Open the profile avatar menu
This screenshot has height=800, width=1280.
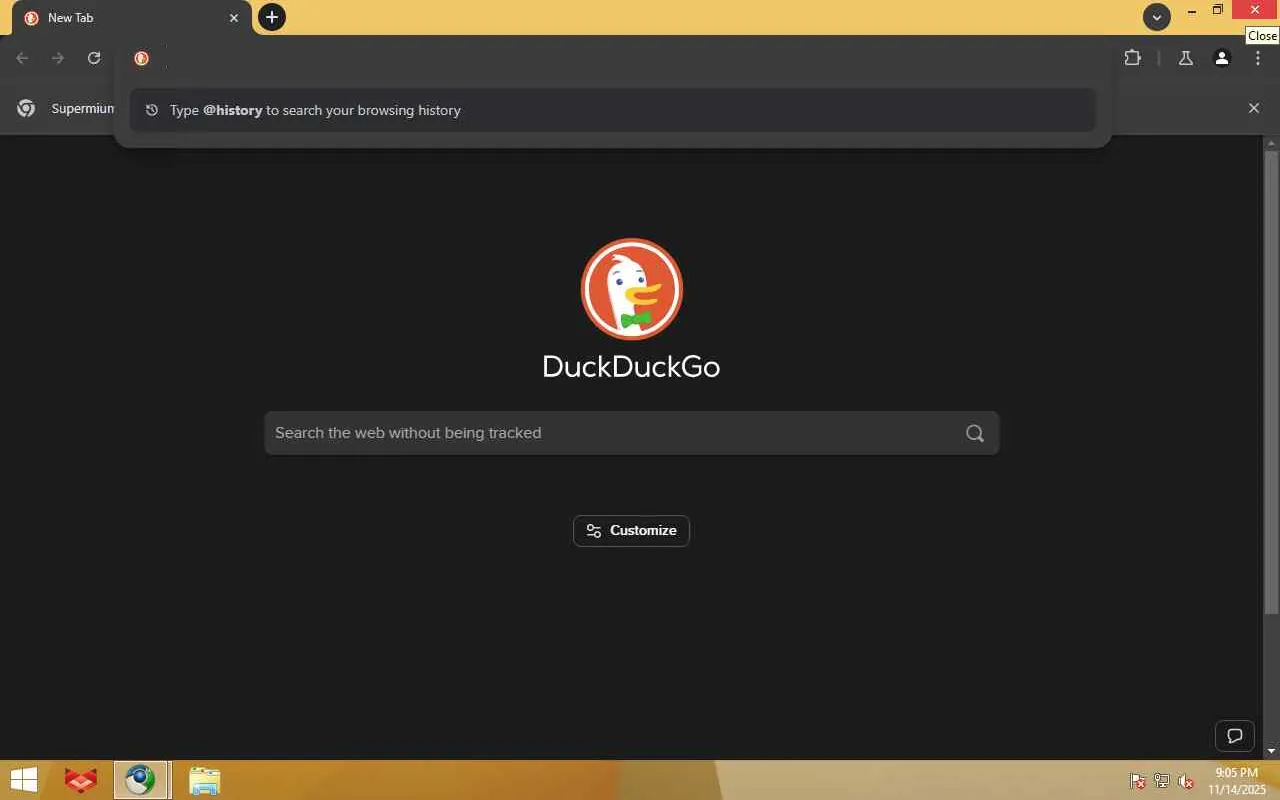click(1222, 58)
